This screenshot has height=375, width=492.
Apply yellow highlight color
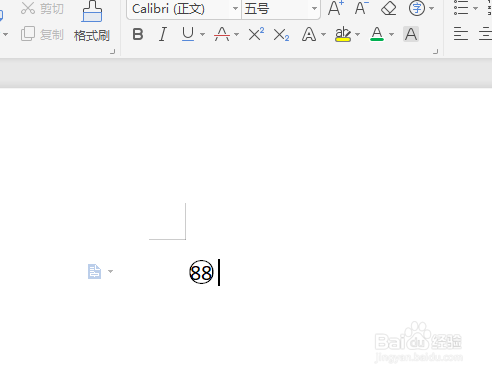(343, 34)
